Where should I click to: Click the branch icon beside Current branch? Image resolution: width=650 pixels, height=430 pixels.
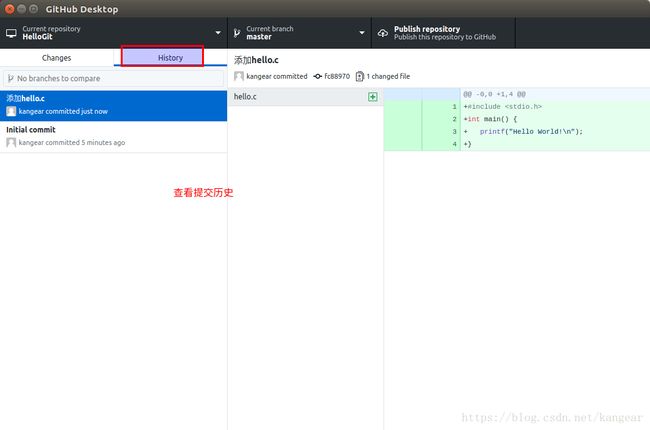pyautogui.click(x=237, y=33)
